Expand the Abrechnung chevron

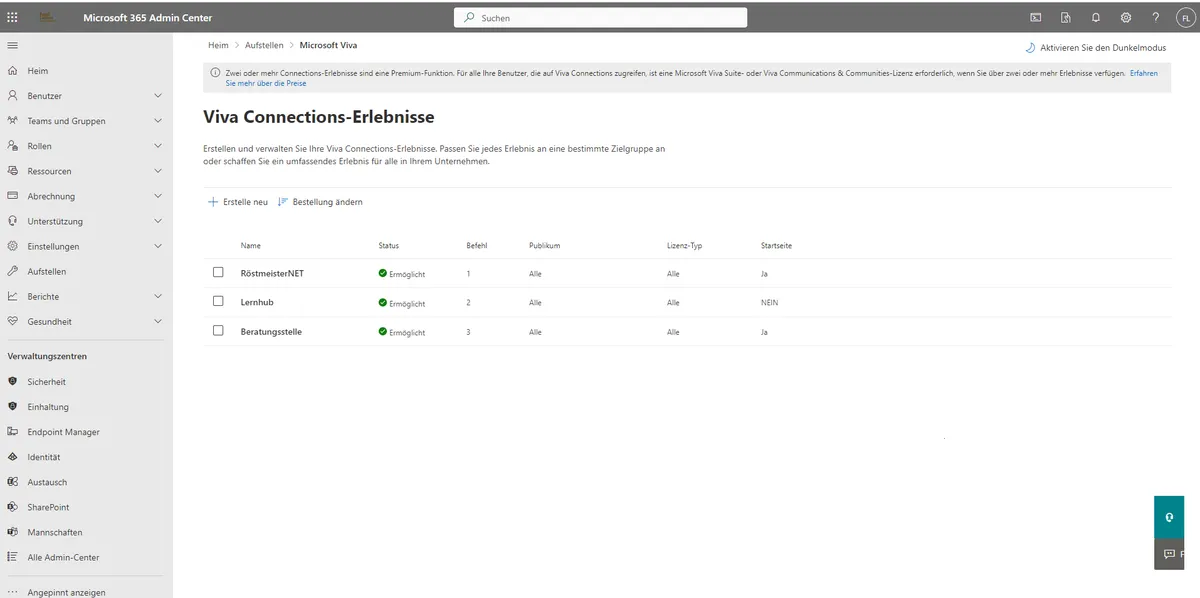[x=158, y=196]
